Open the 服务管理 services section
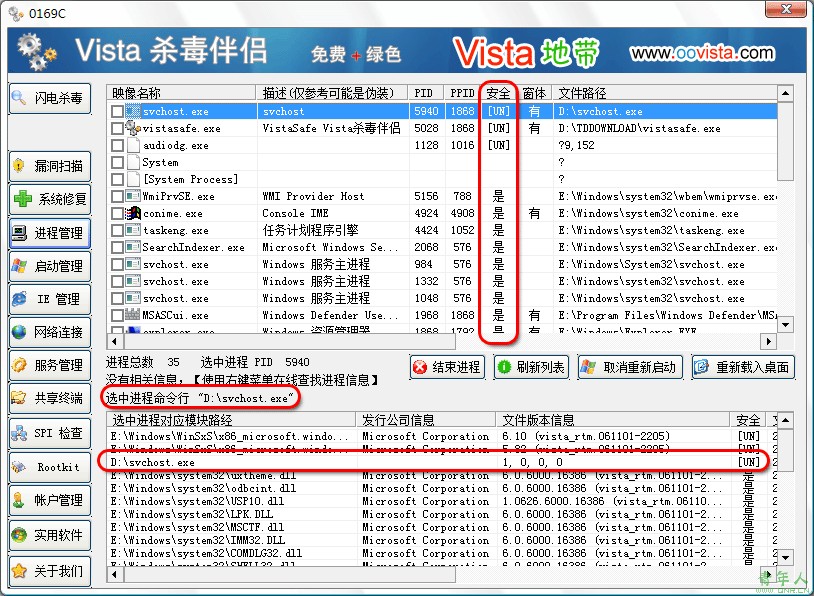This screenshot has width=814, height=596. (50, 365)
